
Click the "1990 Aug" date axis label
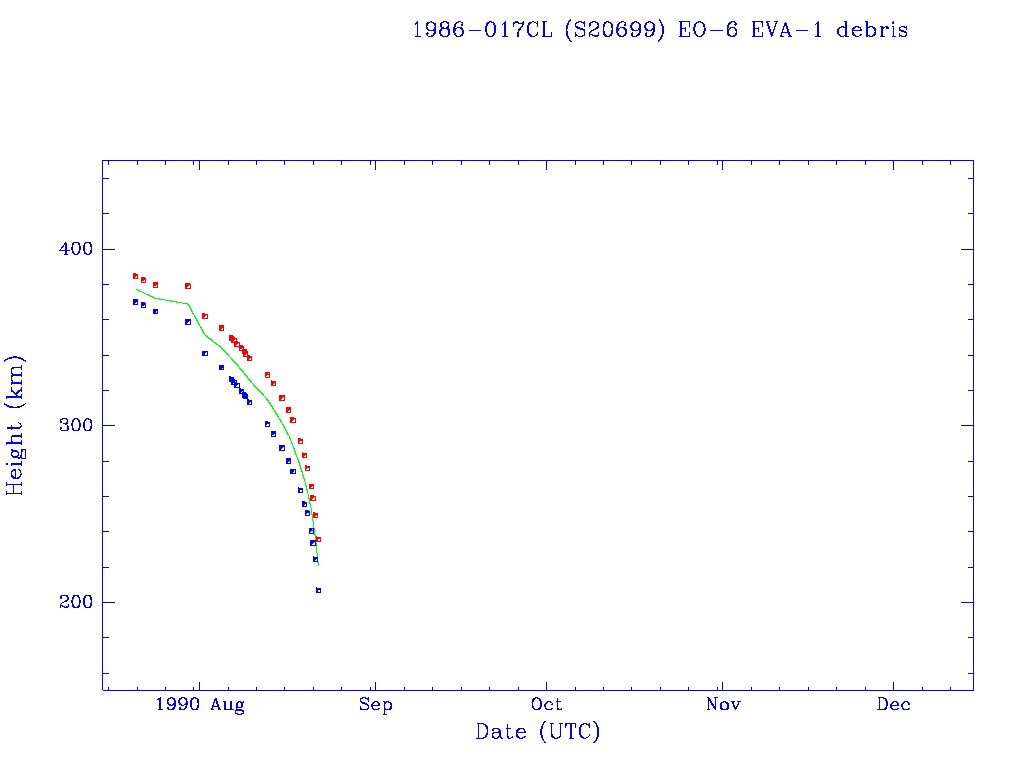point(200,705)
